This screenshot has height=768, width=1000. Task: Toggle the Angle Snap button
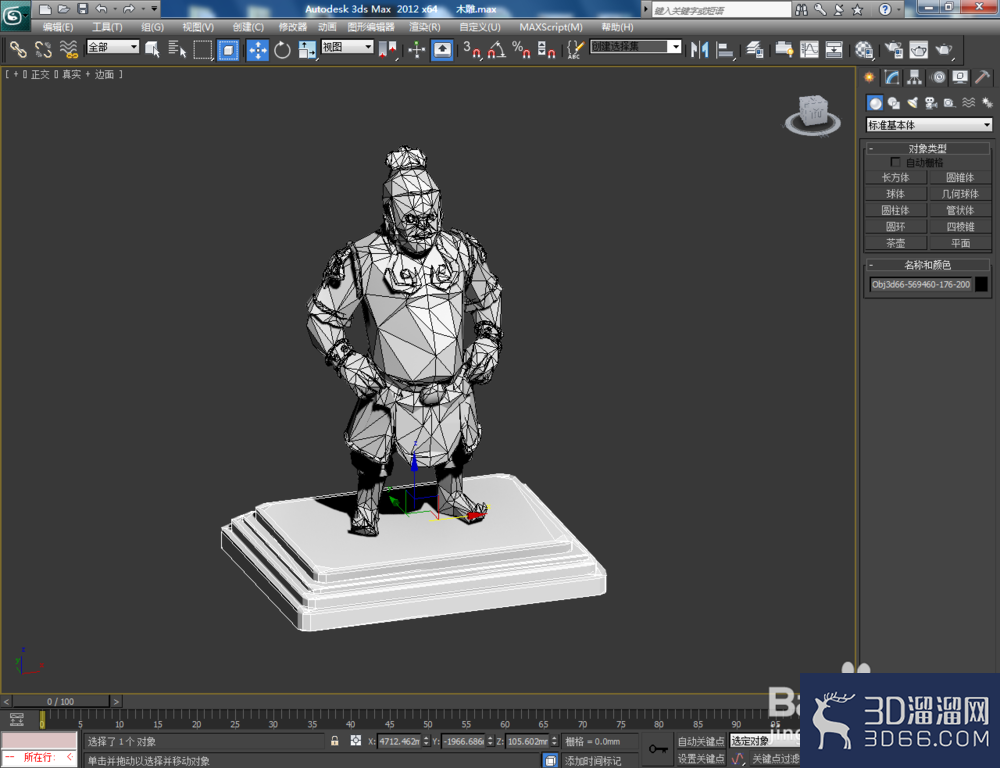(x=497, y=49)
